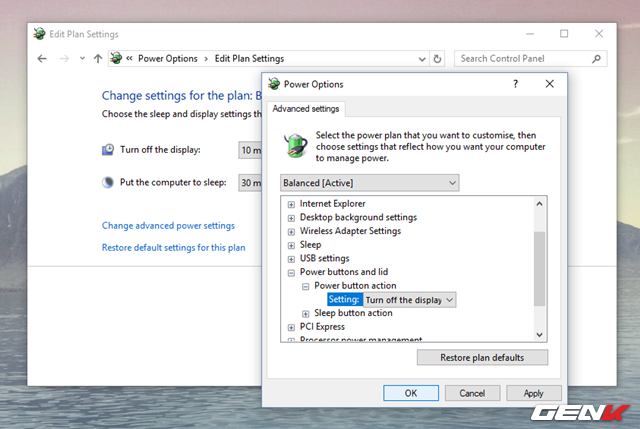The image size is (640, 429).
Task: Select the highlighted Setting: label
Action: 344,300
